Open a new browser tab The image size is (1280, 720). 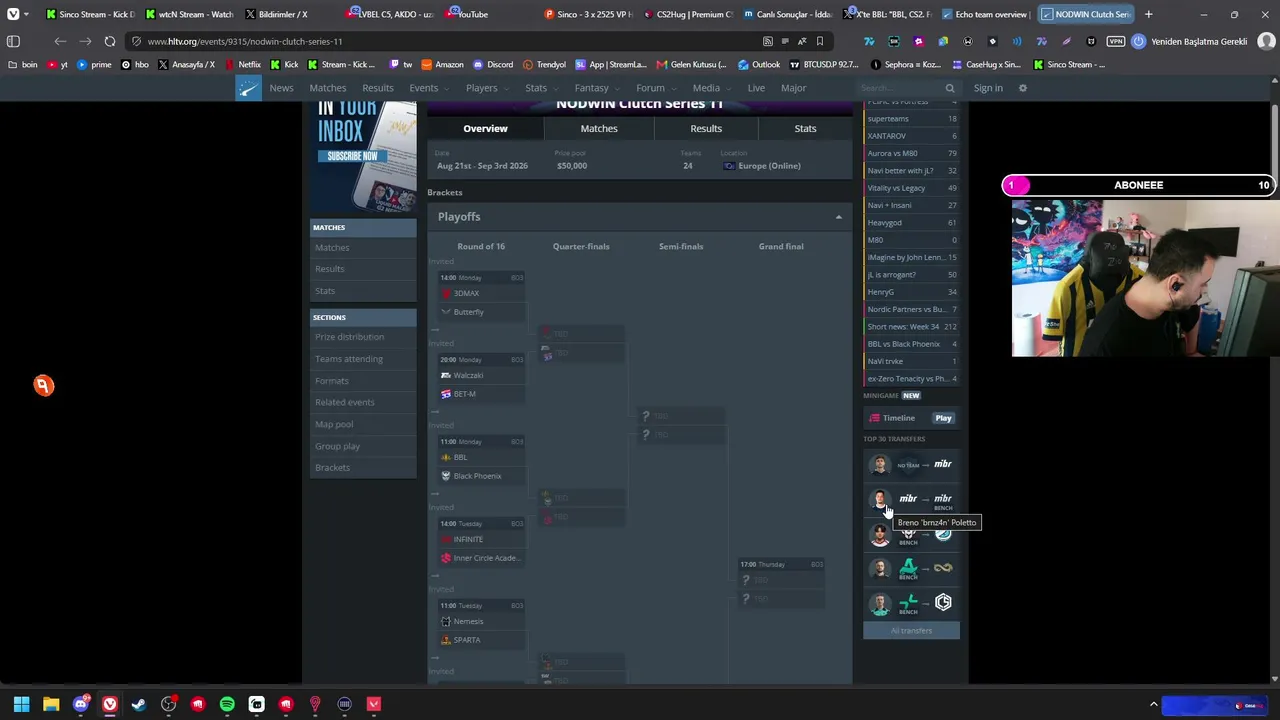1148,14
